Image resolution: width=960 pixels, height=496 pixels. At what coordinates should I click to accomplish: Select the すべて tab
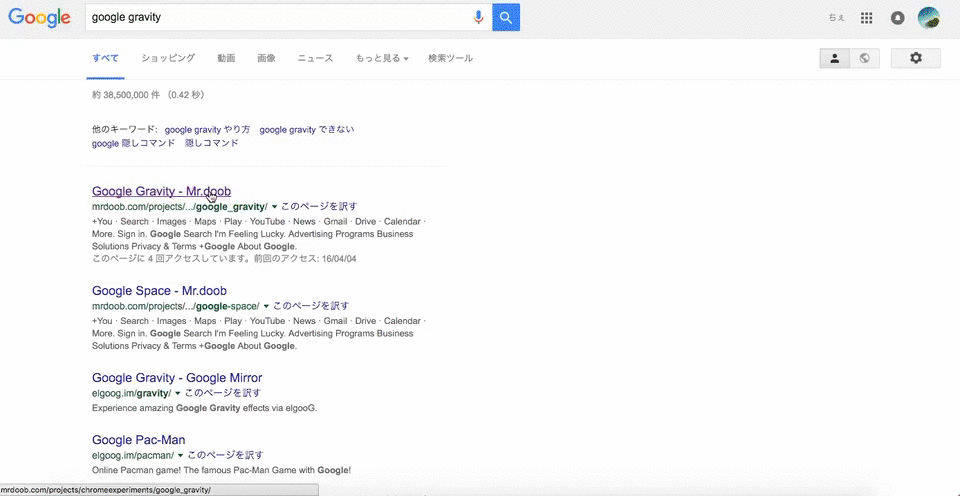(105, 58)
